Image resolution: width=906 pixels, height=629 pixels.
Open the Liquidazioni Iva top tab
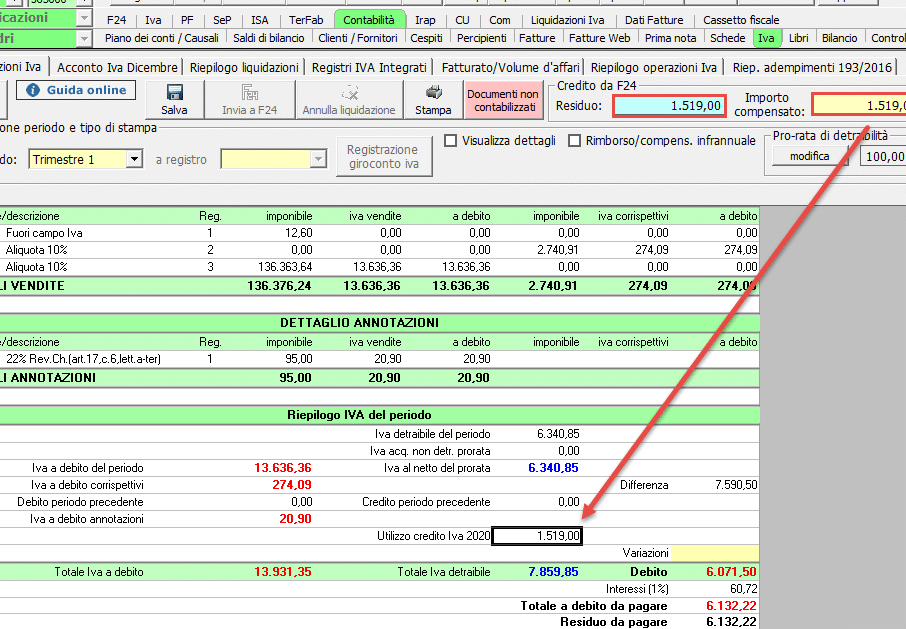[567, 20]
